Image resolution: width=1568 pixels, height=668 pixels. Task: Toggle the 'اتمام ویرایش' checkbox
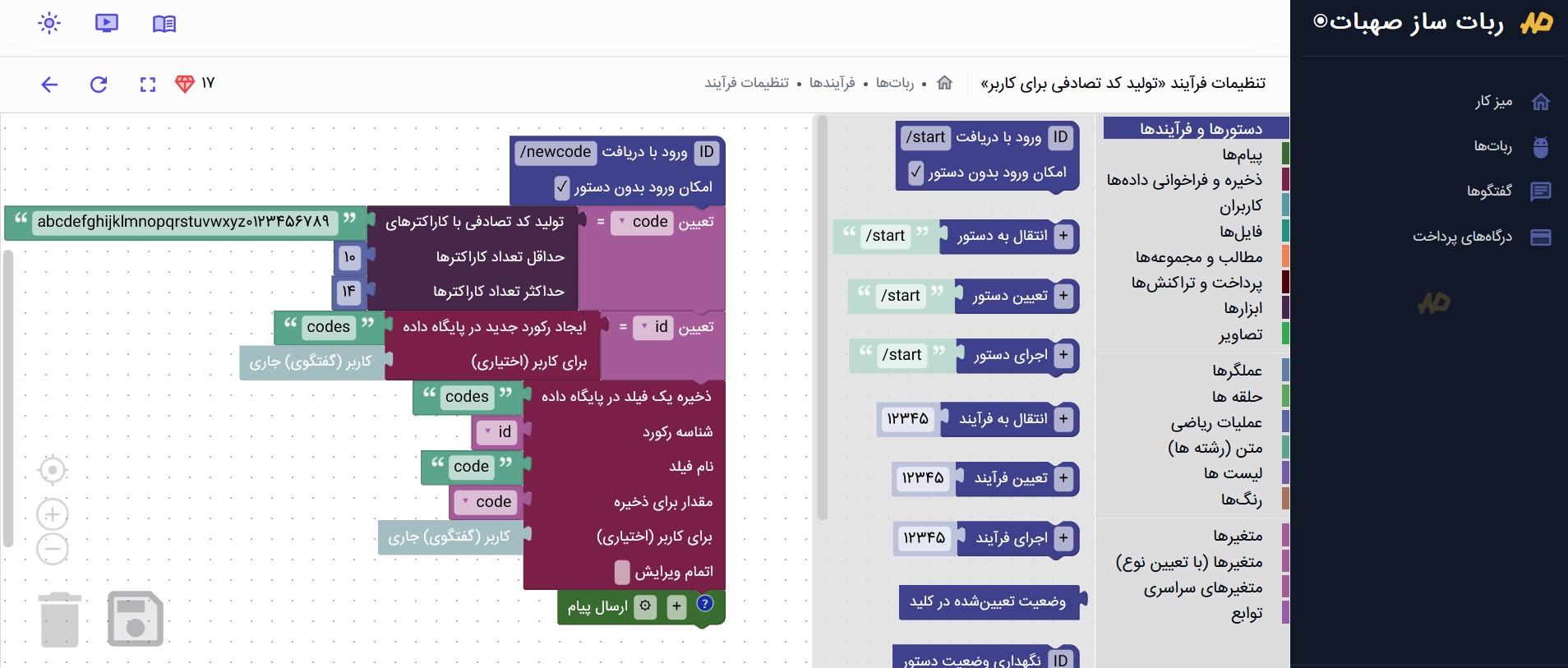622,572
